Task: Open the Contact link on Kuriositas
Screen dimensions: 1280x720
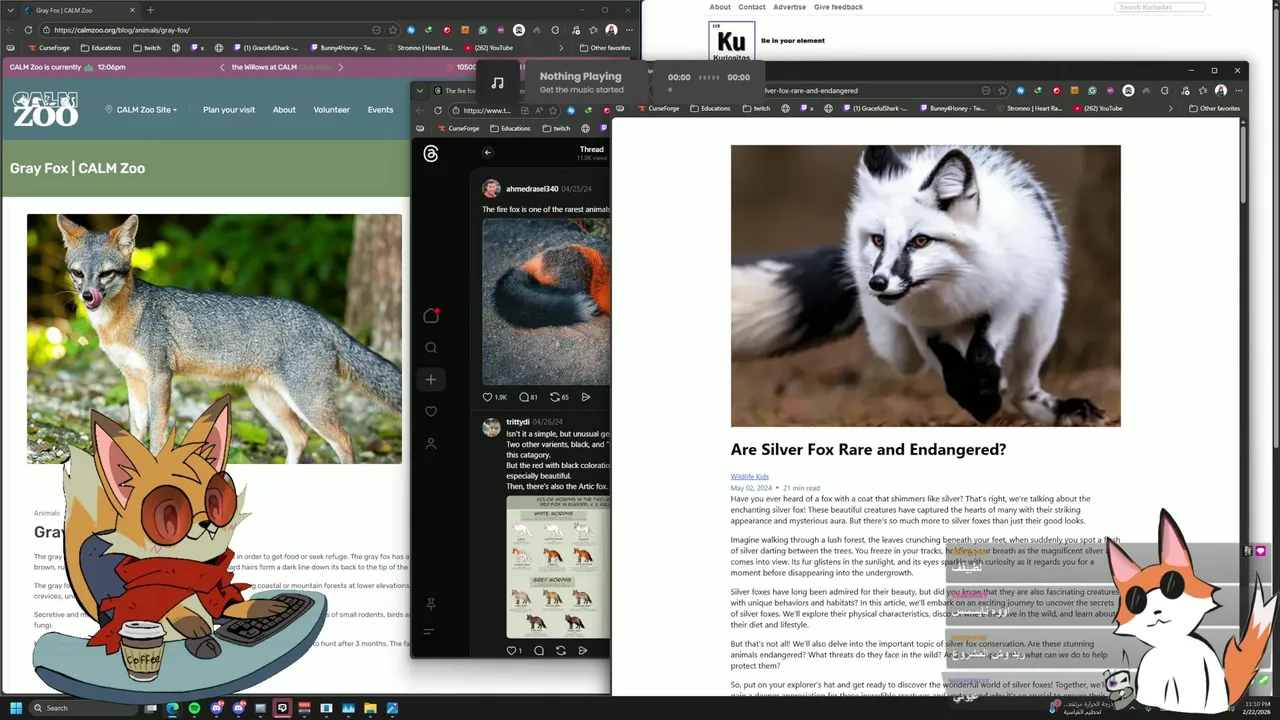Action: [x=752, y=7]
